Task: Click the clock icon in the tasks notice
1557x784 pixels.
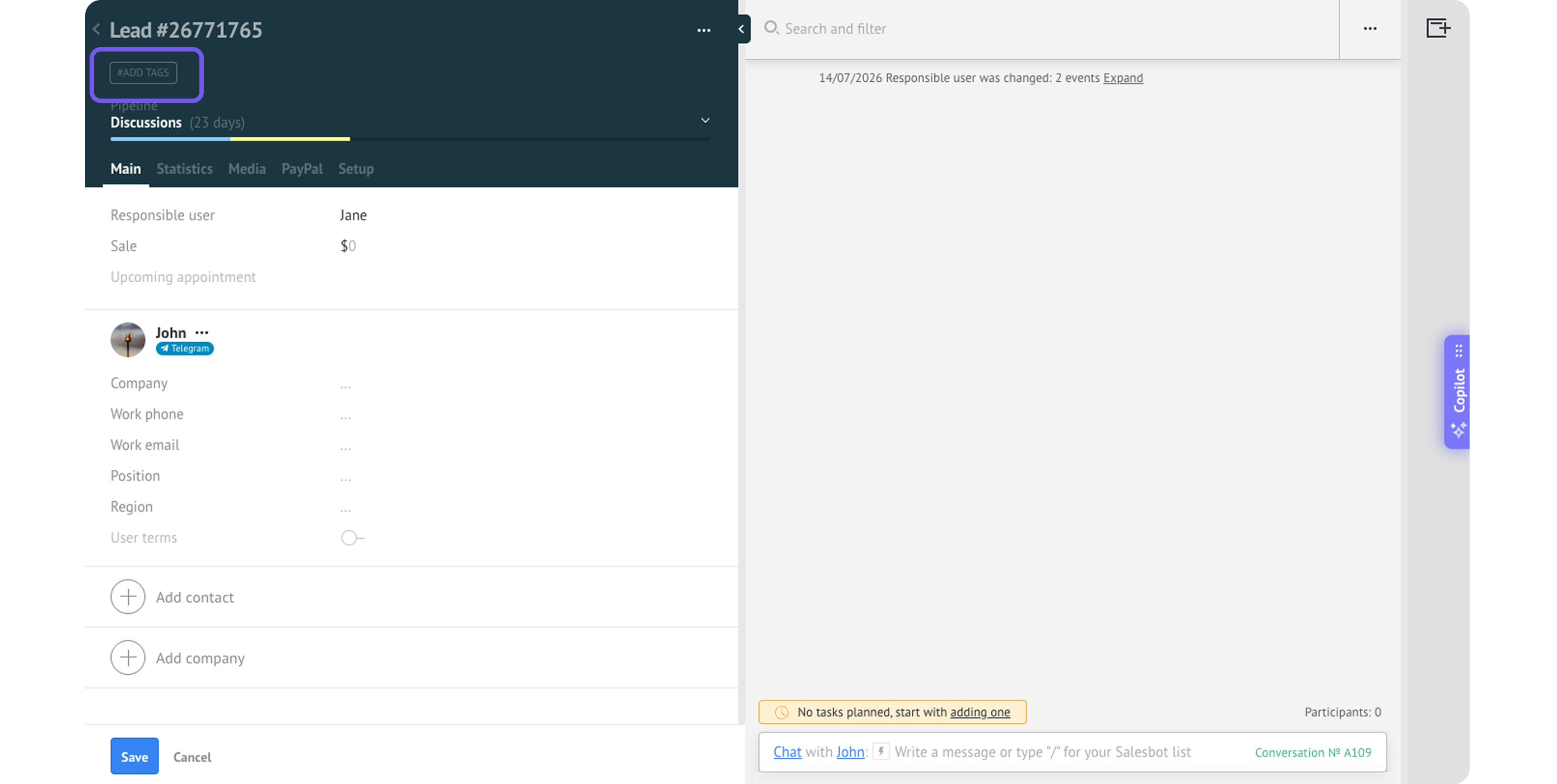Action: tap(781, 712)
